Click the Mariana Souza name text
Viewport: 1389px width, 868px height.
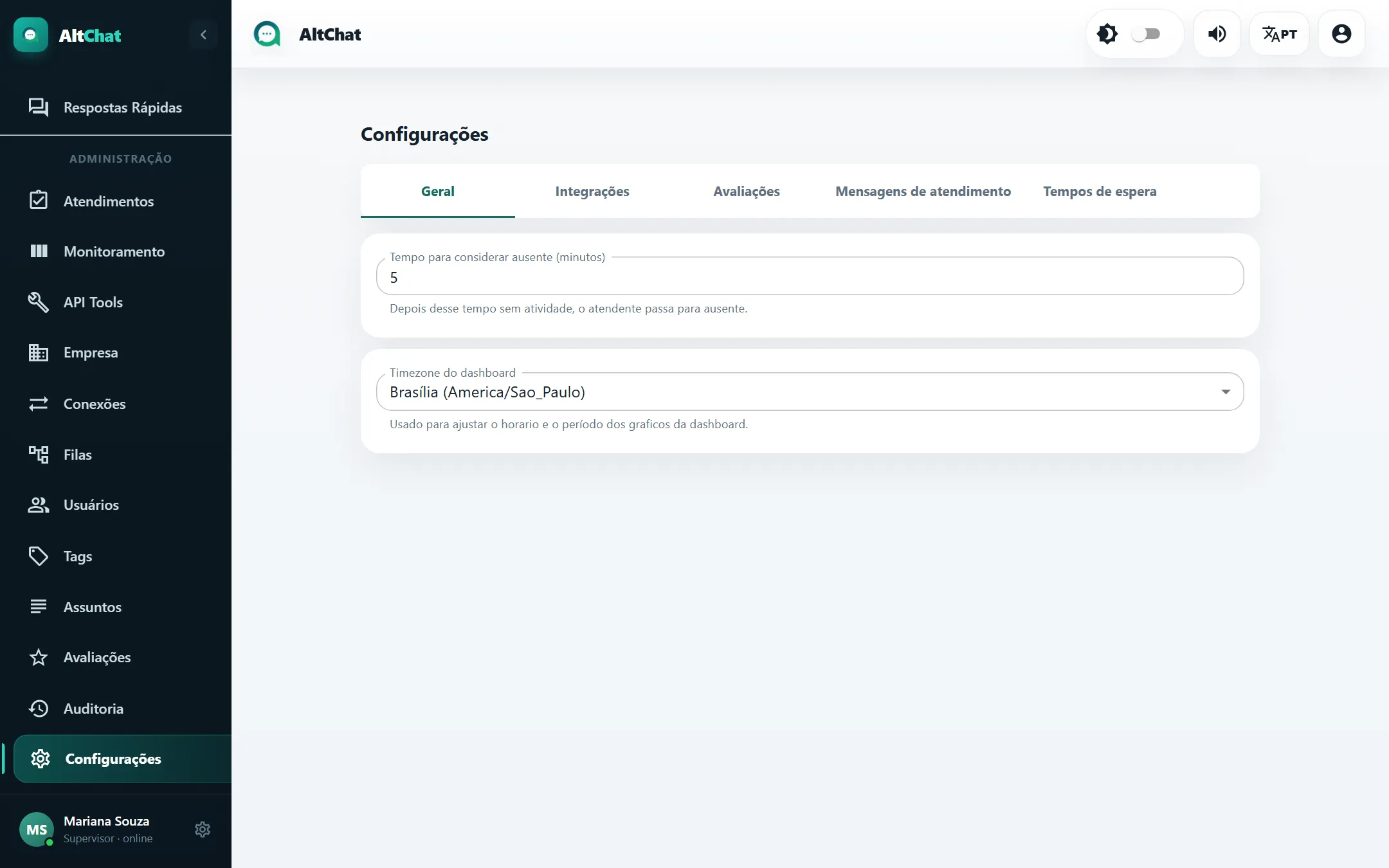pos(107,821)
